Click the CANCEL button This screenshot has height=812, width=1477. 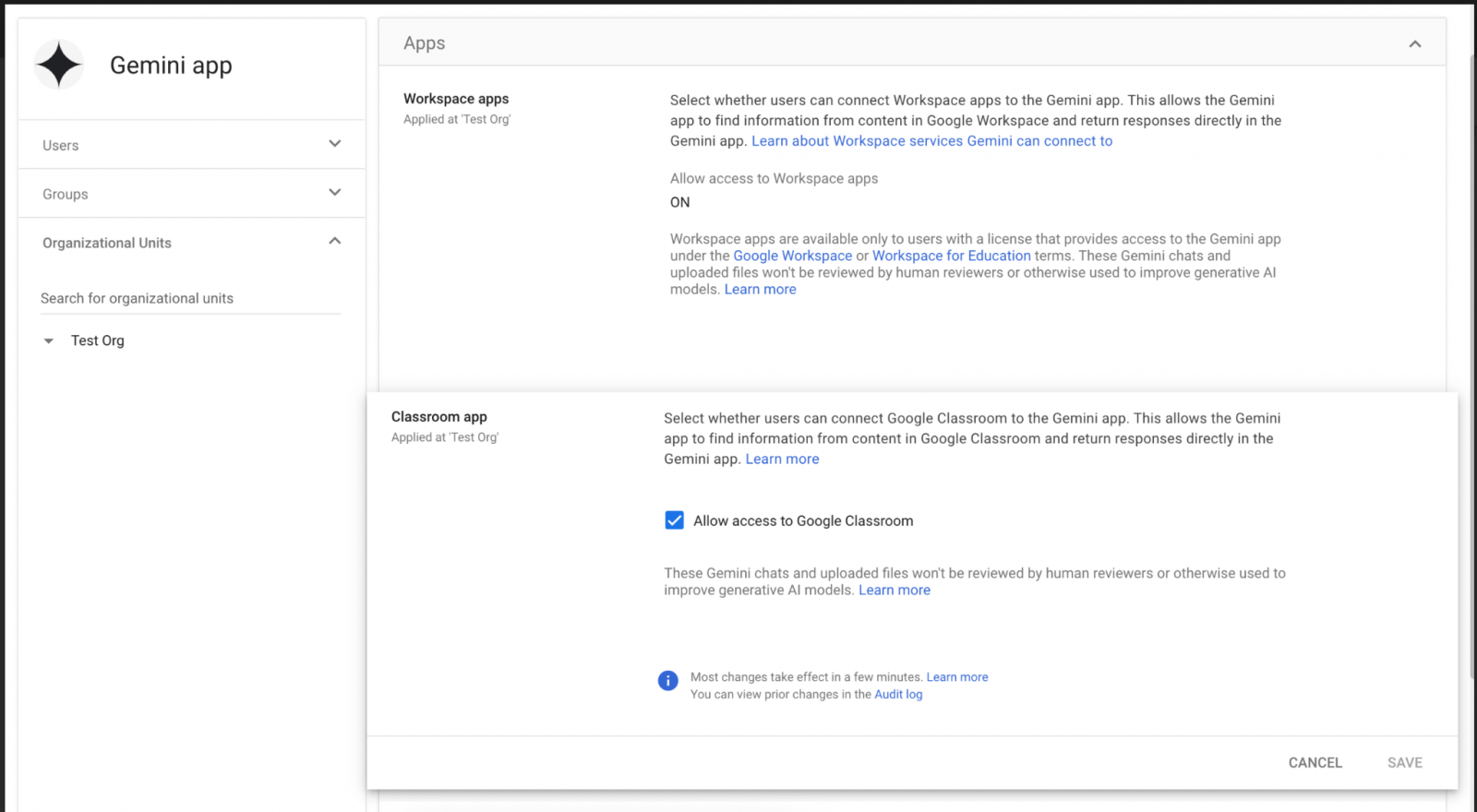[x=1315, y=762]
